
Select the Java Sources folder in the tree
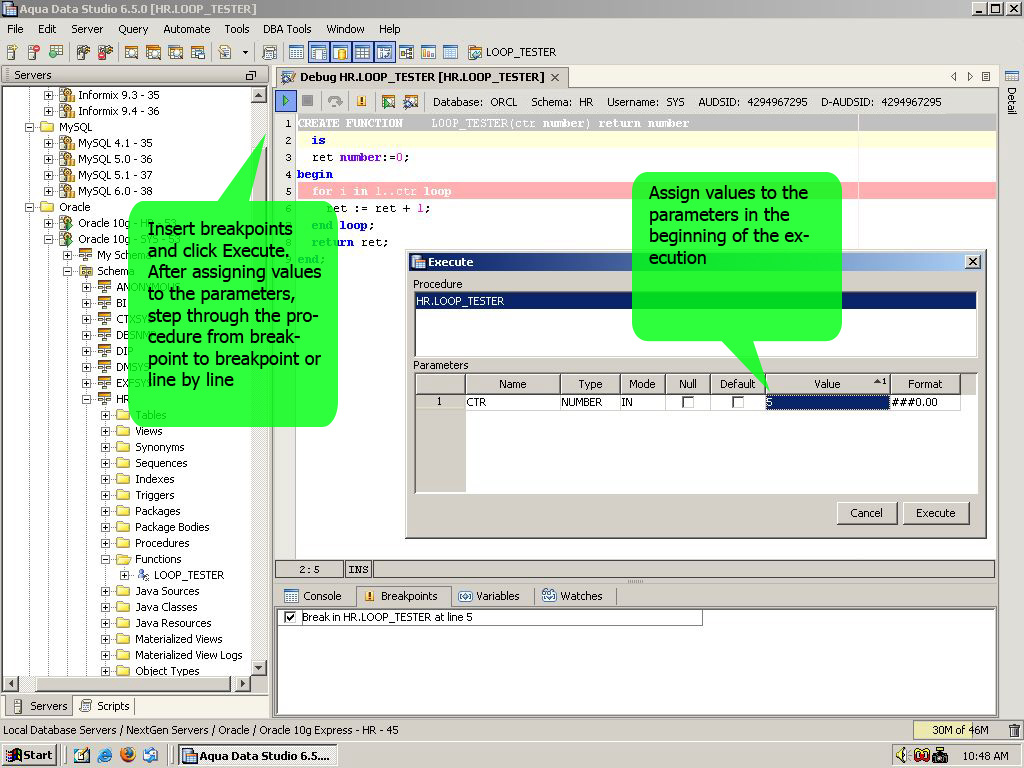pos(167,591)
